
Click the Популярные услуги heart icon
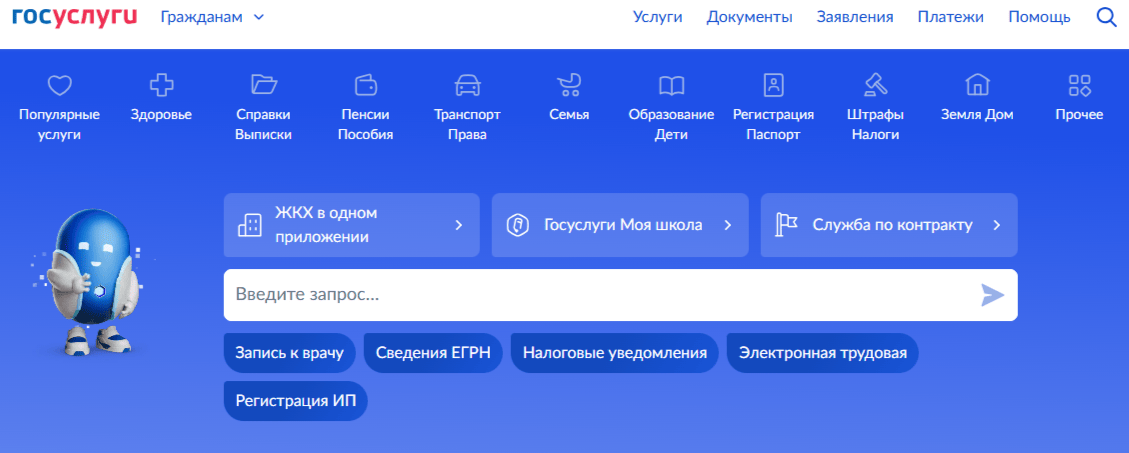tap(59, 84)
